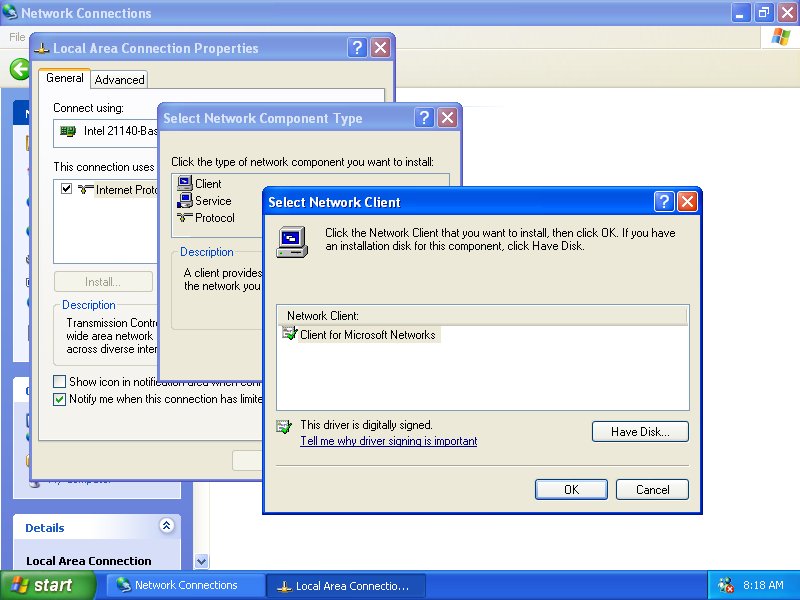Viewport: 800px width, 600px height.
Task: Open the Tell me why driver signing is important link
Action: [389, 440]
